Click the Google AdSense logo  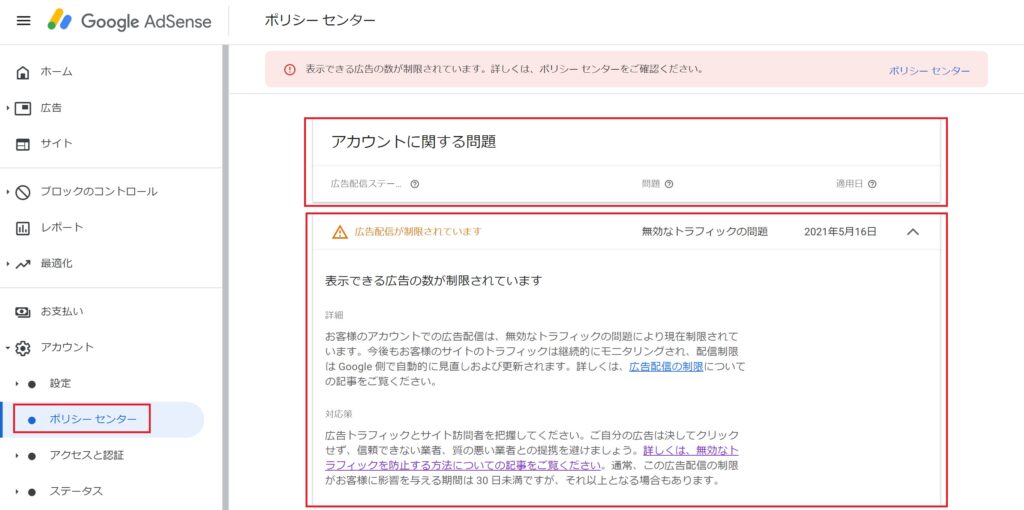129,21
